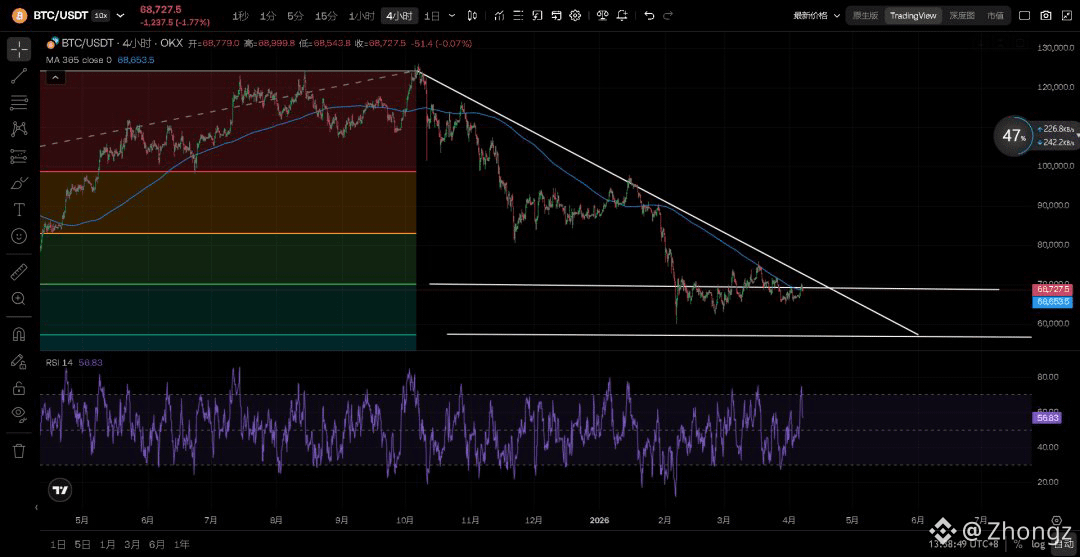The image size is (1080, 557).
Task: Set the date range to 1日
Action: coord(59,544)
